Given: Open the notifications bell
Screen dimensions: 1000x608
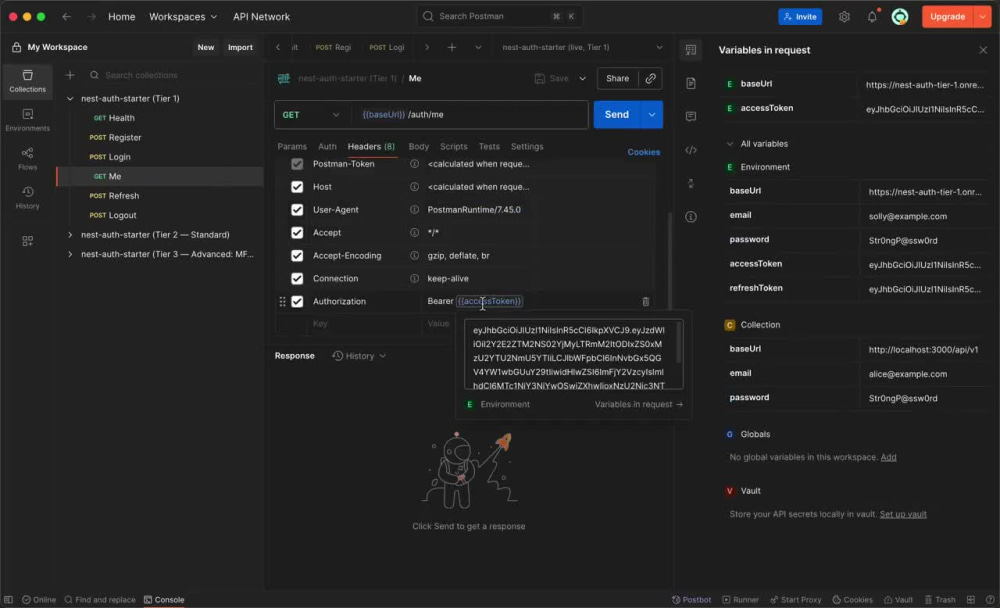Looking at the screenshot, I should [x=872, y=17].
